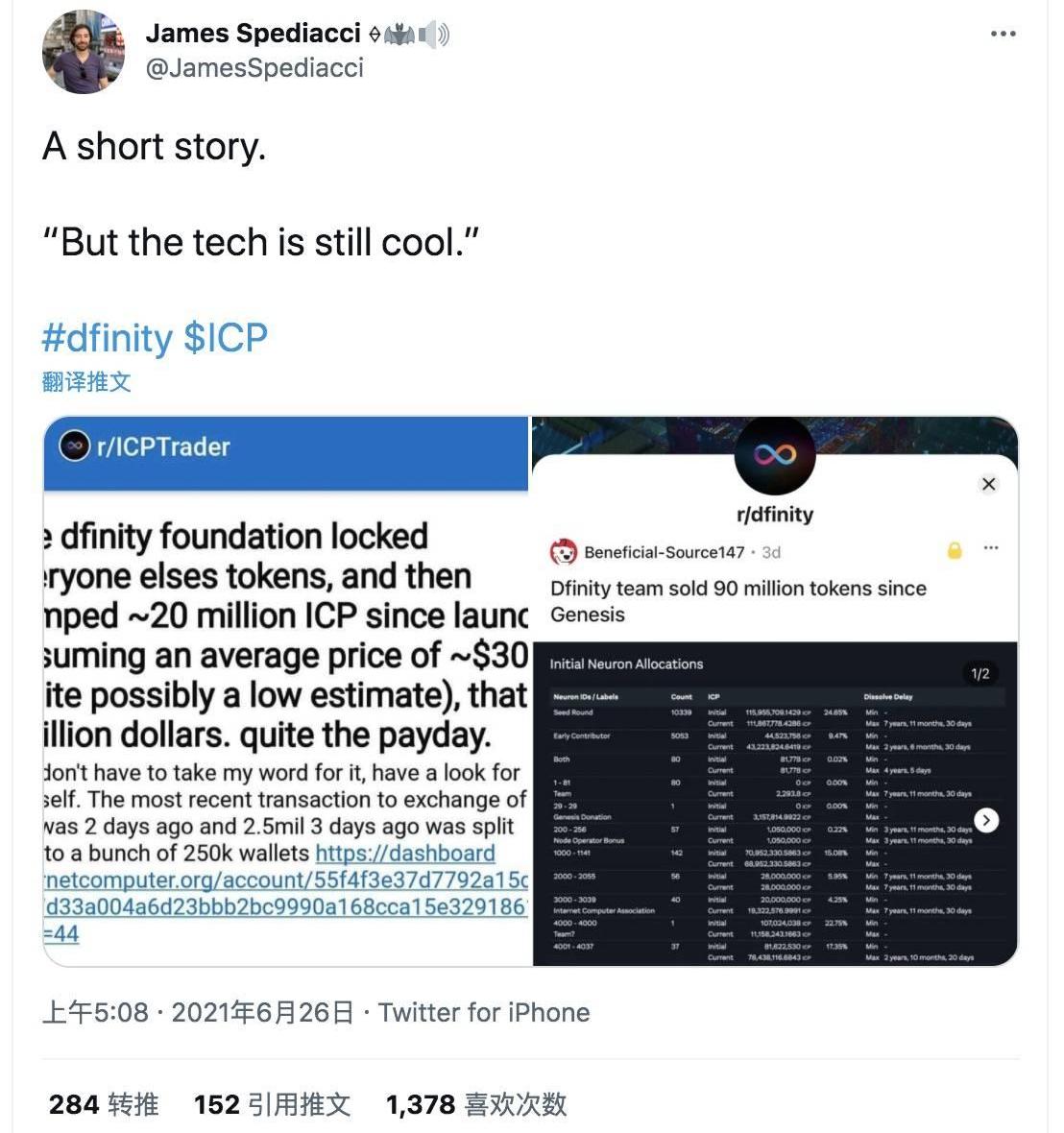Screen dimensions: 1064x1133
Task: View the 1,378 喜欢次数 likes list
Action: (x=476, y=1104)
